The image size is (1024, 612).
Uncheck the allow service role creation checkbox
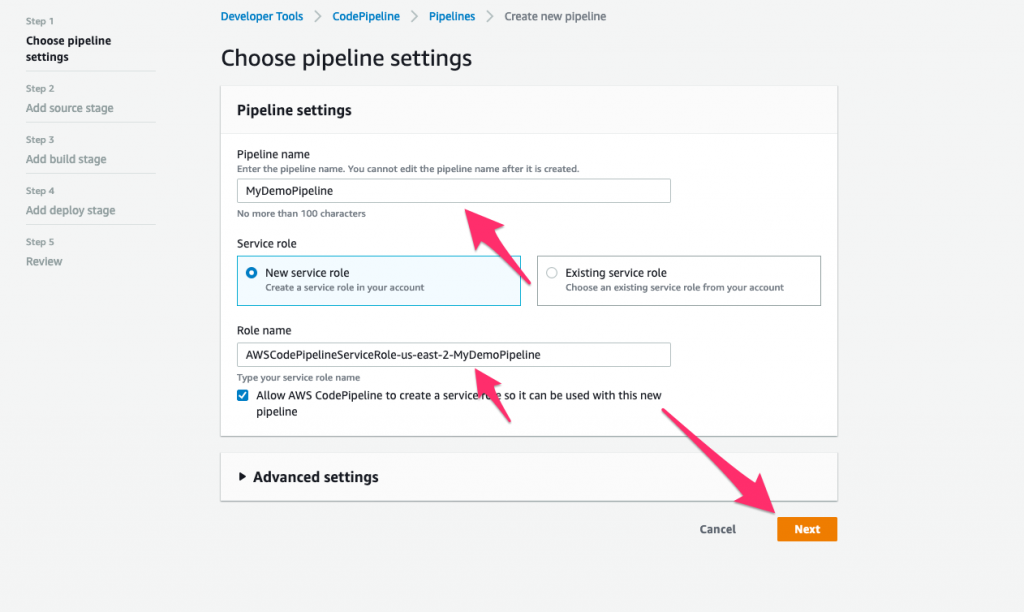pyautogui.click(x=242, y=395)
